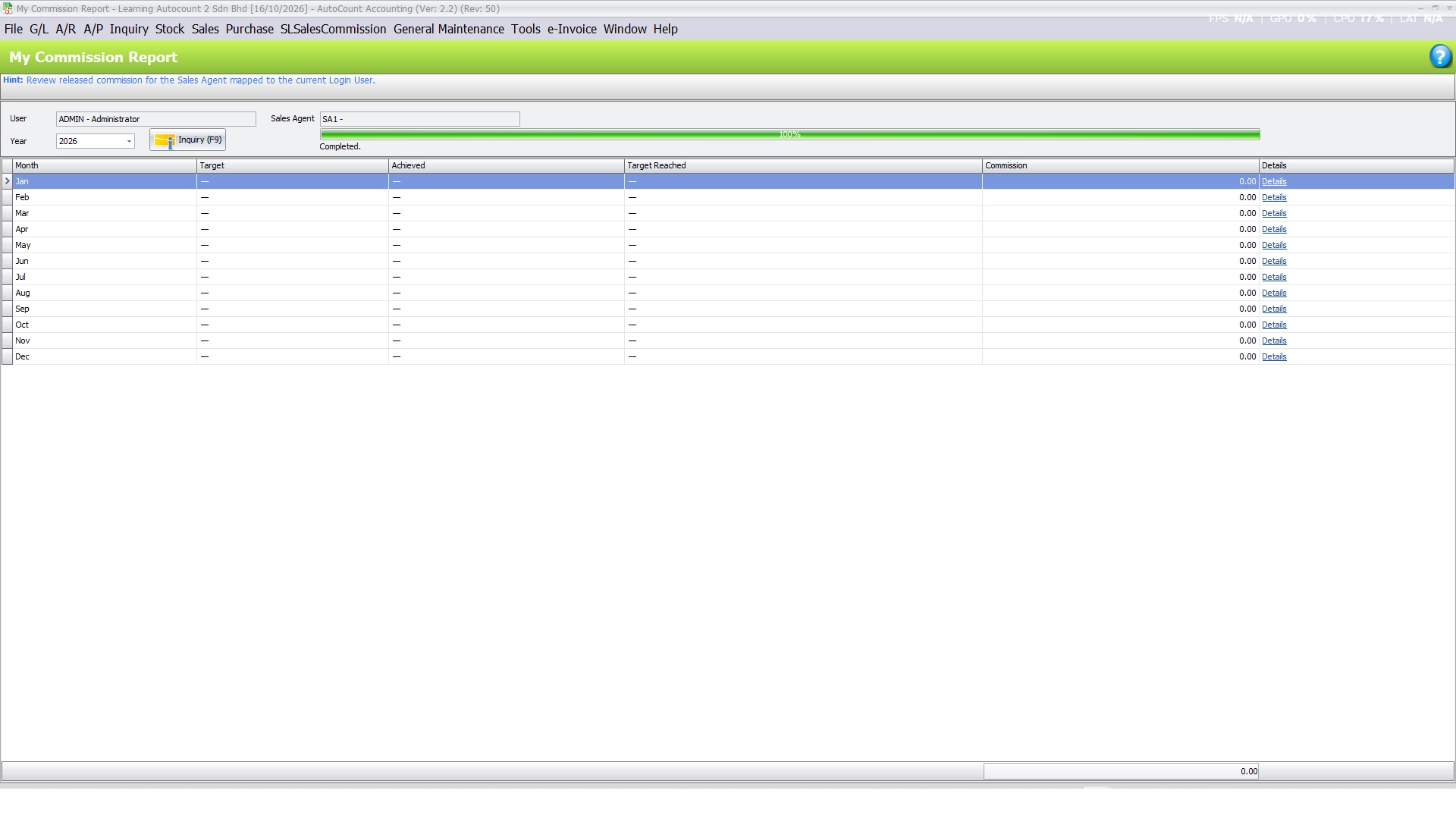Click the User field ADMIN - Administrator
The width and height of the screenshot is (1456, 819).
click(x=156, y=119)
